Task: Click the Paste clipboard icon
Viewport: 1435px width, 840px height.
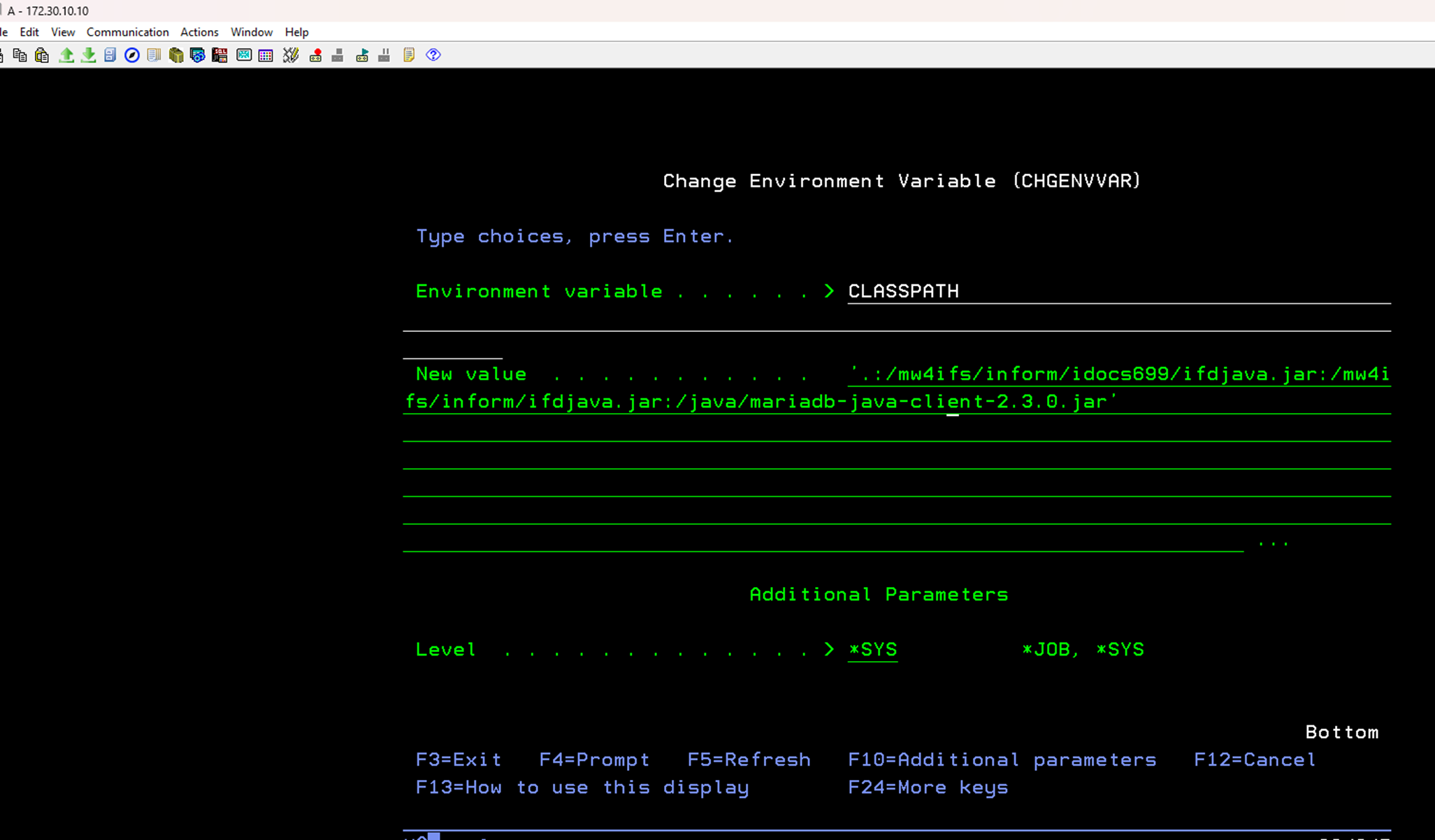Action: click(x=42, y=55)
